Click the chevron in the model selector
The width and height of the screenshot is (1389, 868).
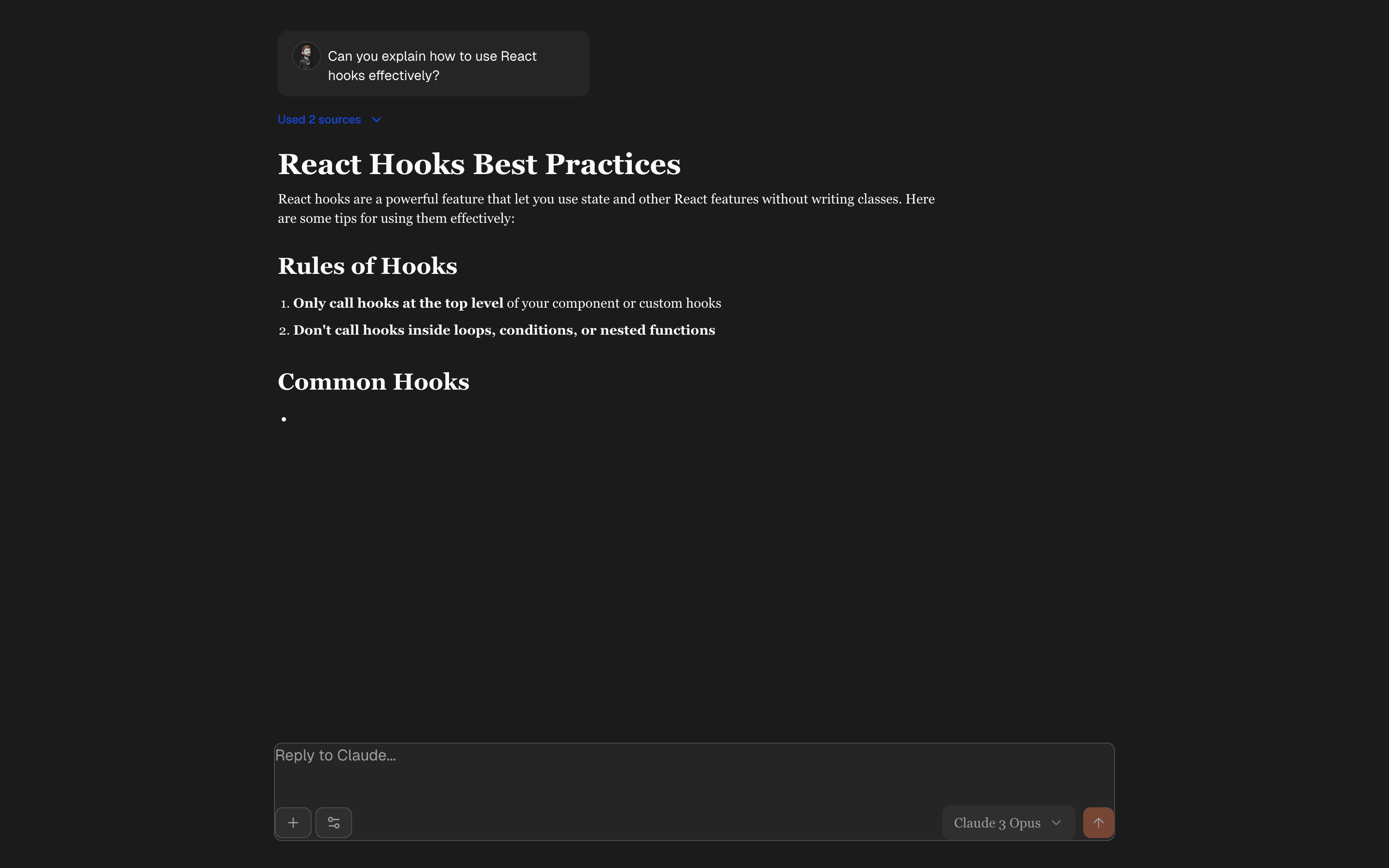click(1056, 823)
